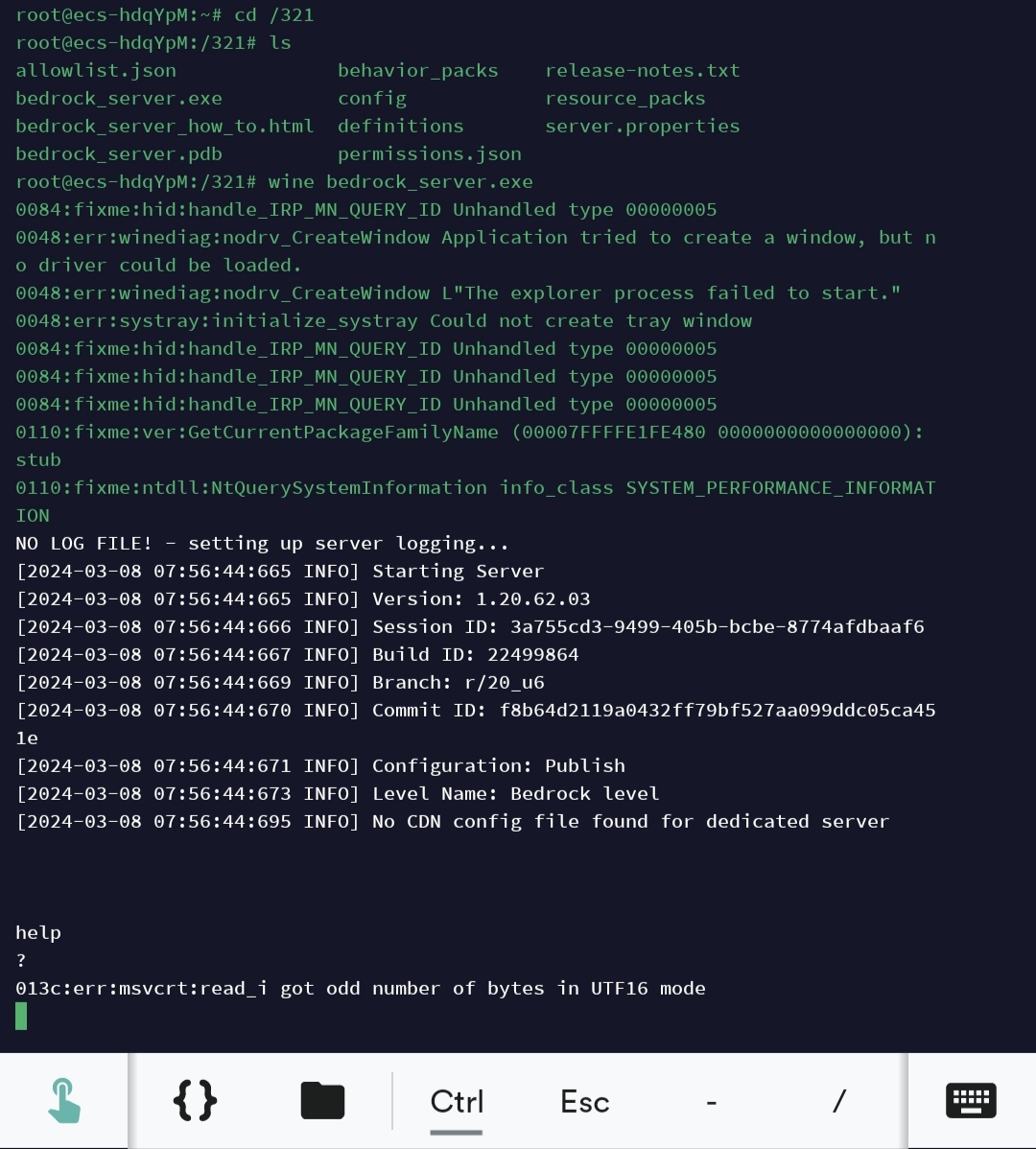This screenshot has height=1149, width=1036.
Task: Click server.properties in the file listing
Action: [x=642, y=127]
